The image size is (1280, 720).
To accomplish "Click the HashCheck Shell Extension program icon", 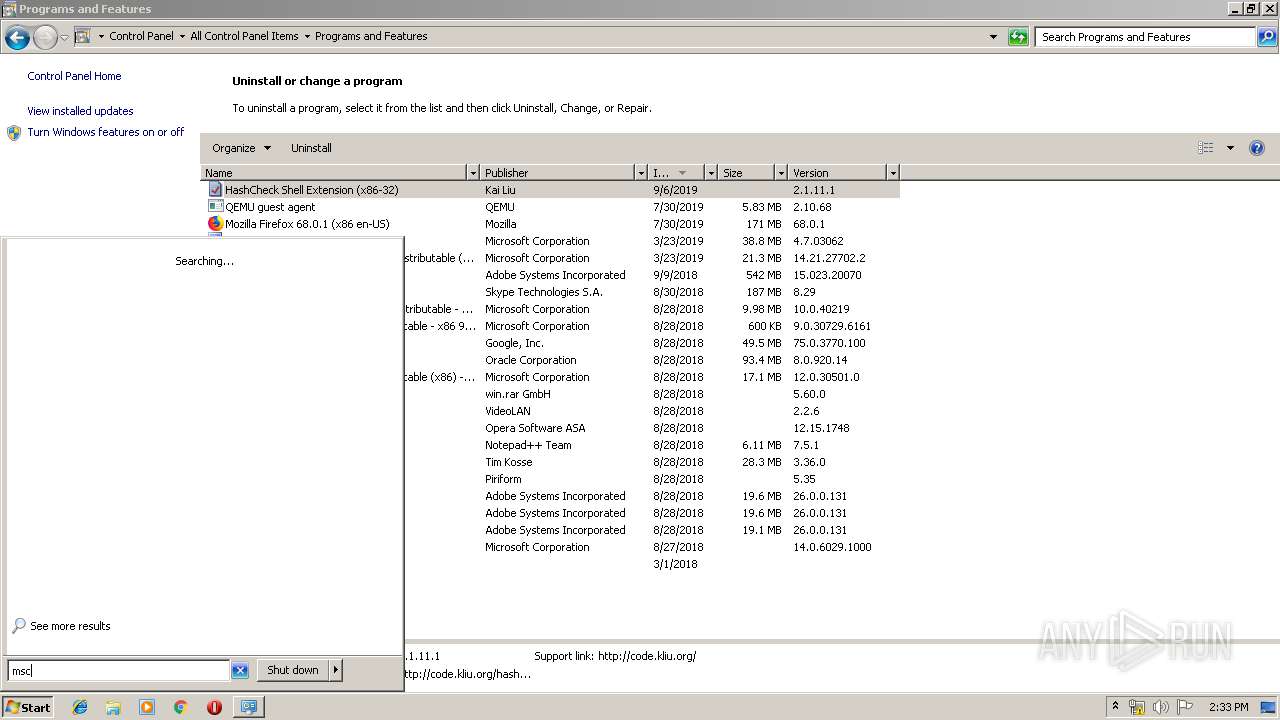I will click(215, 189).
